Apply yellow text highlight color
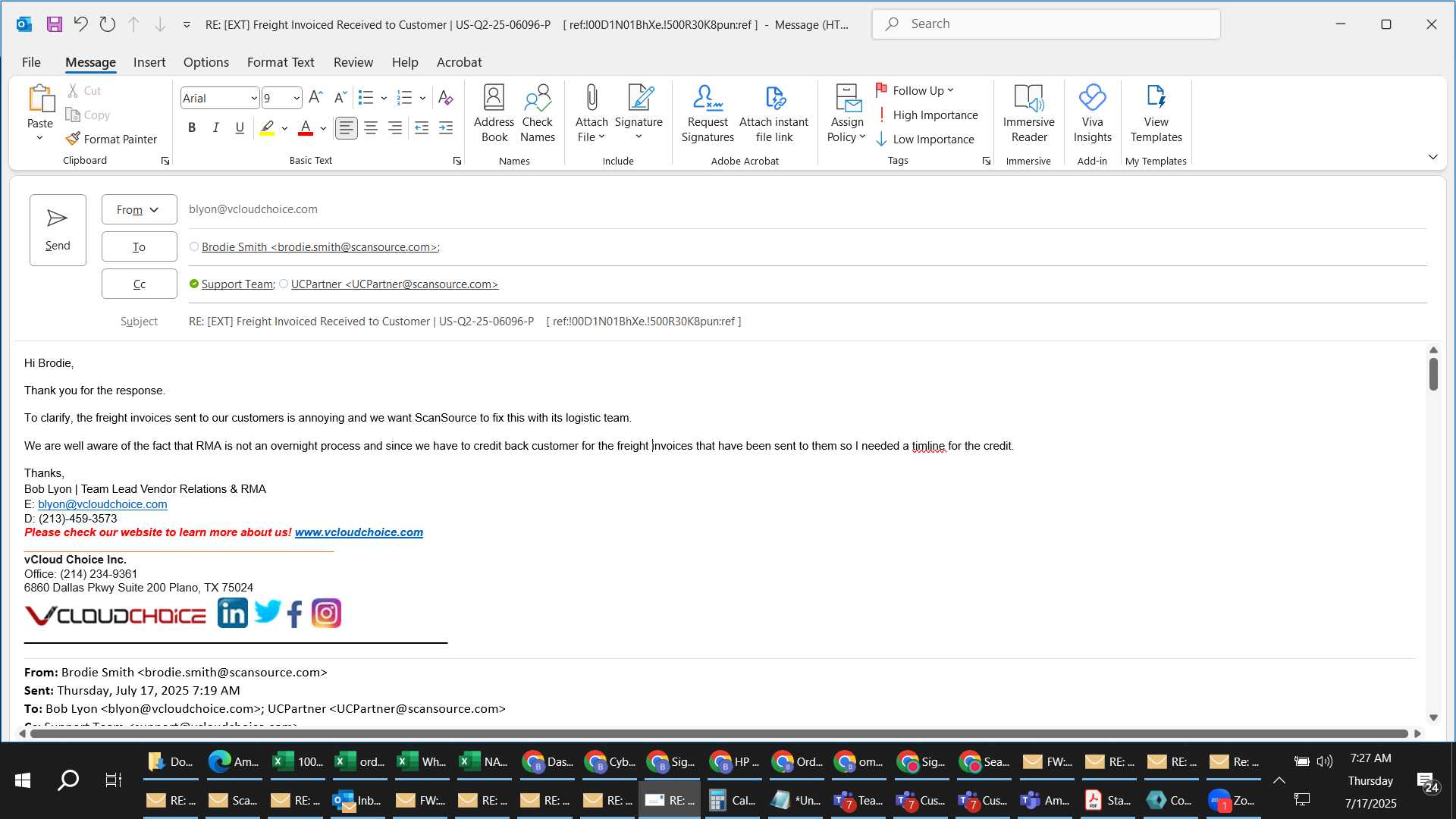This screenshot has height=819, width=1456. [267, 127]
